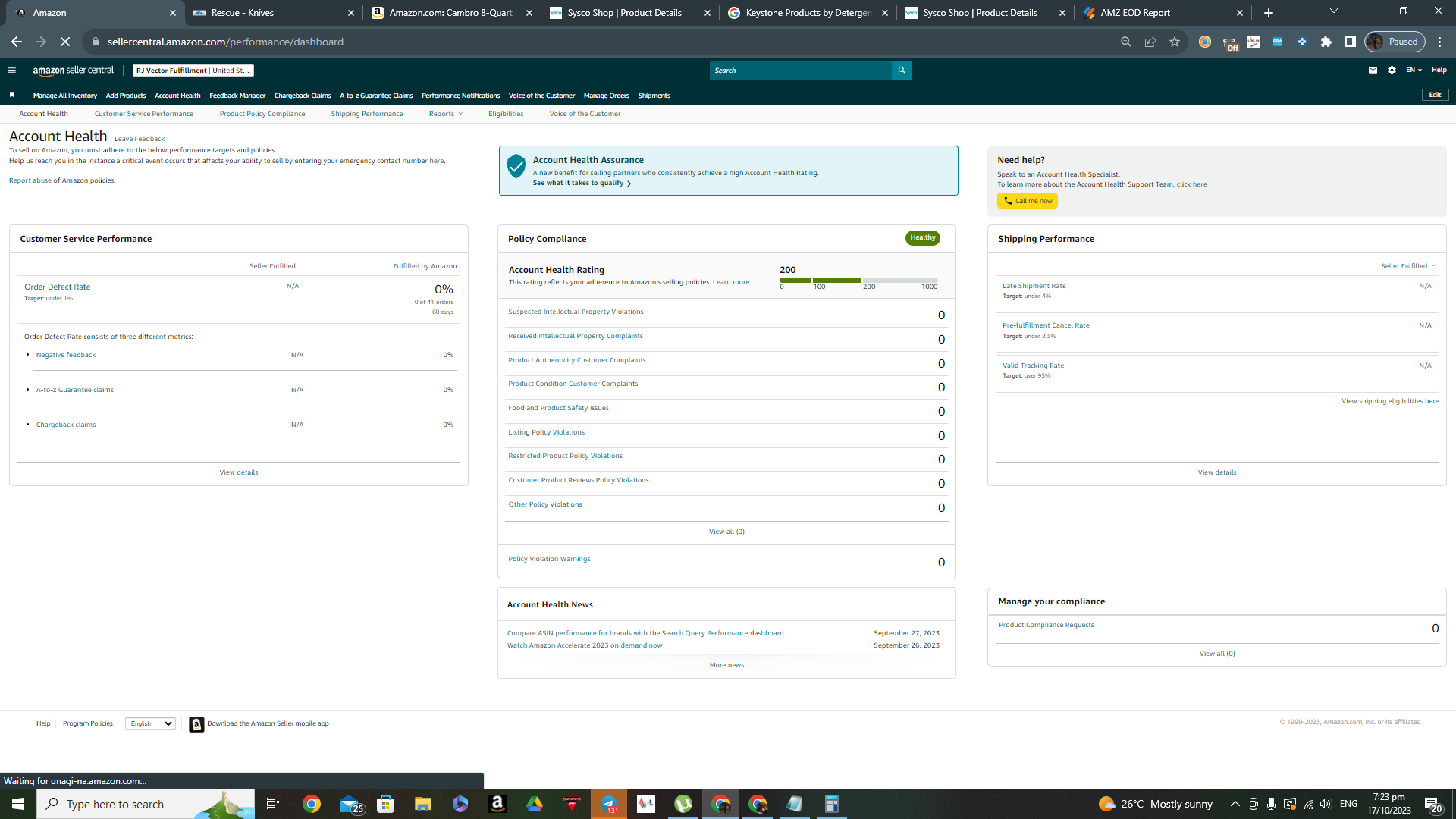
Task: Open the English language selector in footer
Action: coord(150,723)
